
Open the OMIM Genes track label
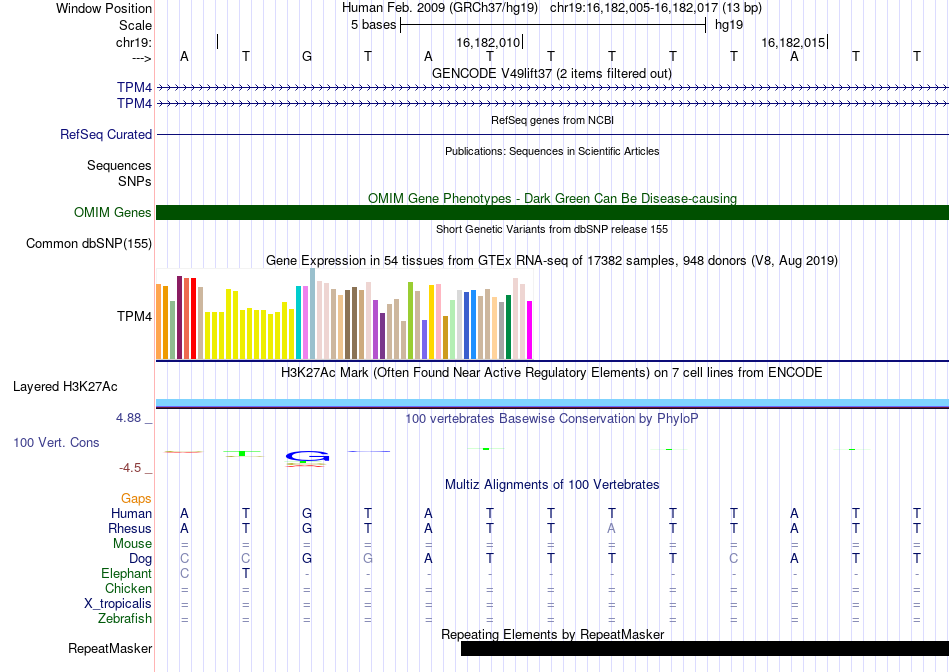click(112, 212)
